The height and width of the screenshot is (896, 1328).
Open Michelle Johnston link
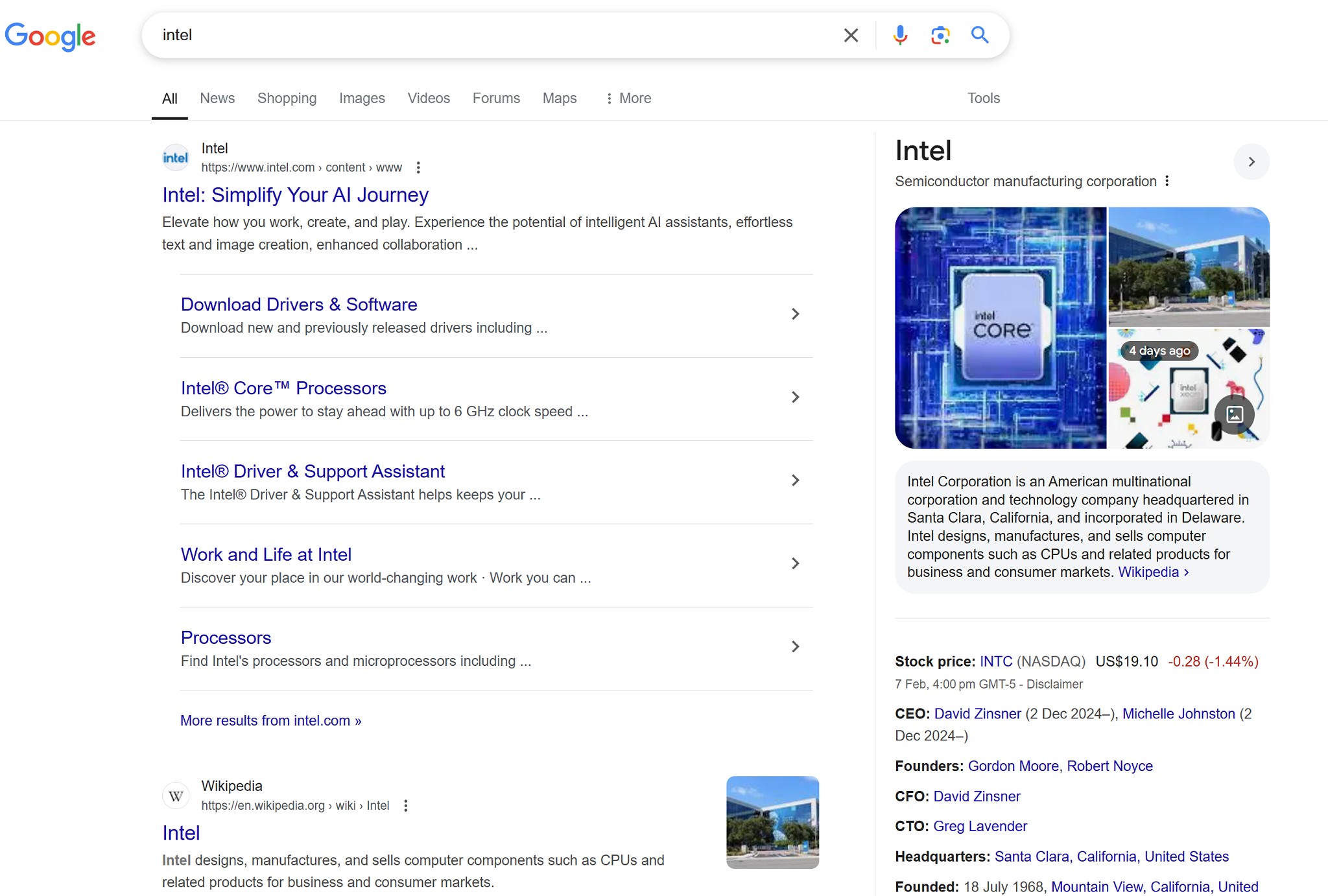point(1178,714)
